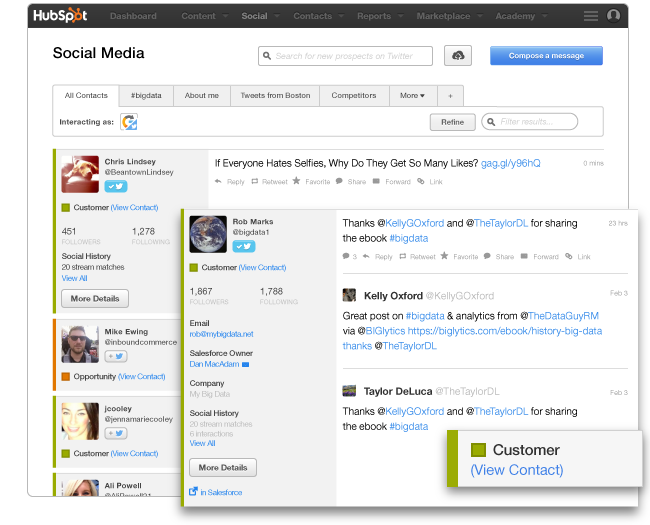Open View Contact link for Mike Ewing

click(141, 377)
